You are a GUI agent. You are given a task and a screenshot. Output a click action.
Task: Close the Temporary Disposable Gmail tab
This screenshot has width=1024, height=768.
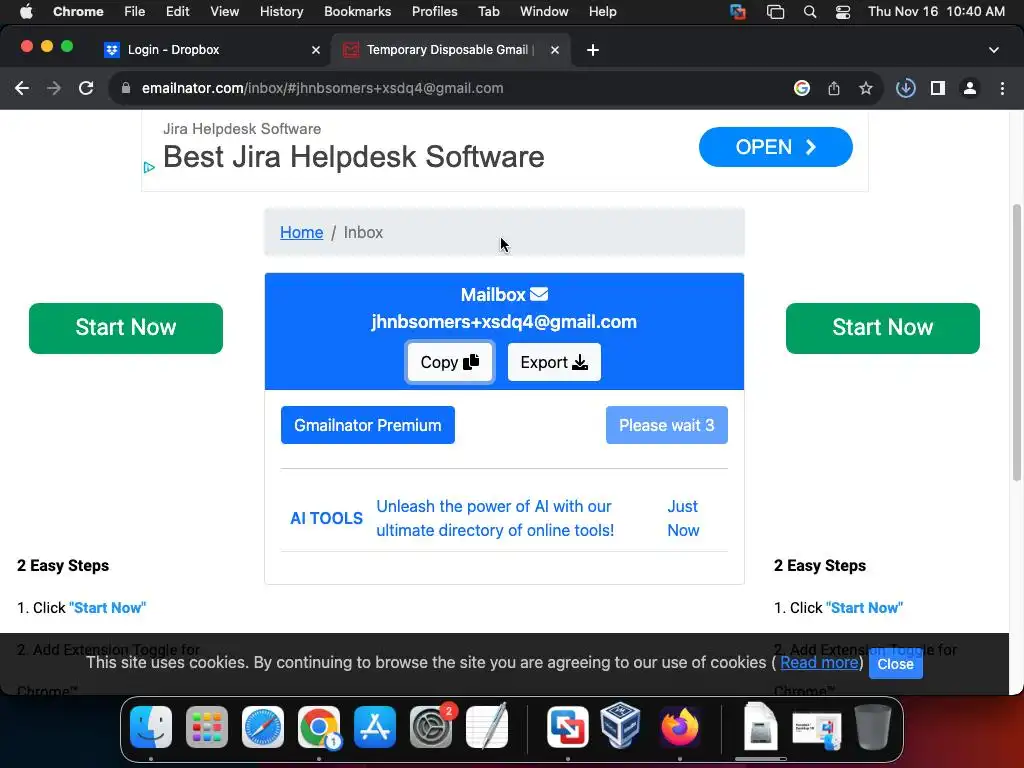[x=555, y=50]
